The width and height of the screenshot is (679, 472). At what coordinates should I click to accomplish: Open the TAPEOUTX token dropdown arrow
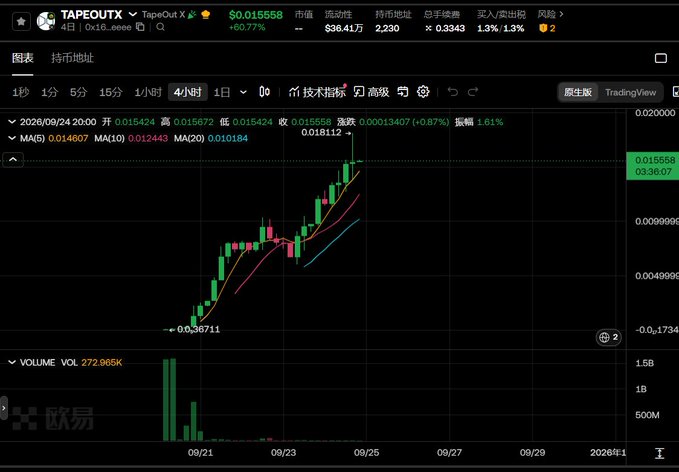[x=133, y=14]
